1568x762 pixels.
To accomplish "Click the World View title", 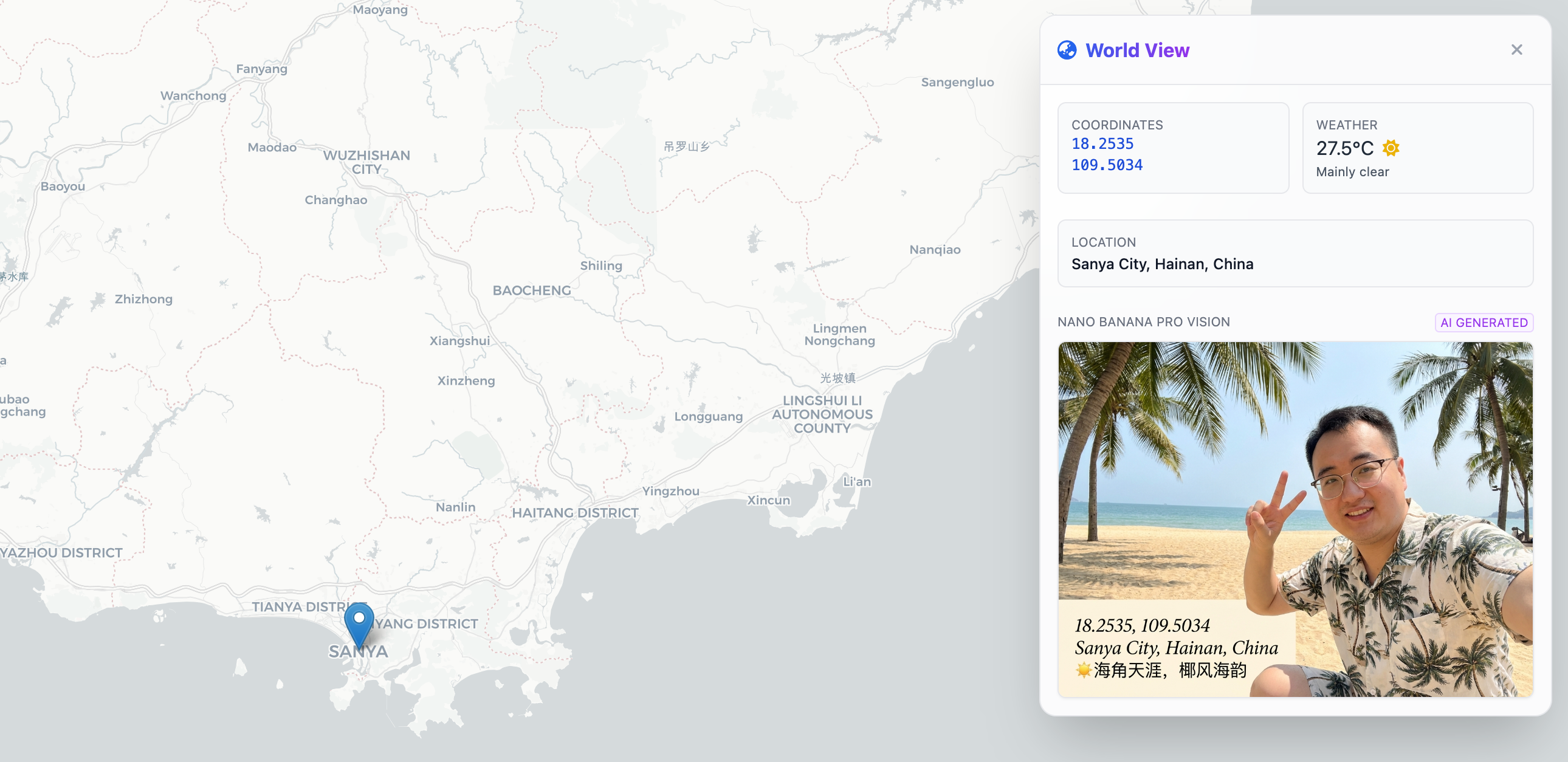I will pyautogui.click(x=1137, y=50).
